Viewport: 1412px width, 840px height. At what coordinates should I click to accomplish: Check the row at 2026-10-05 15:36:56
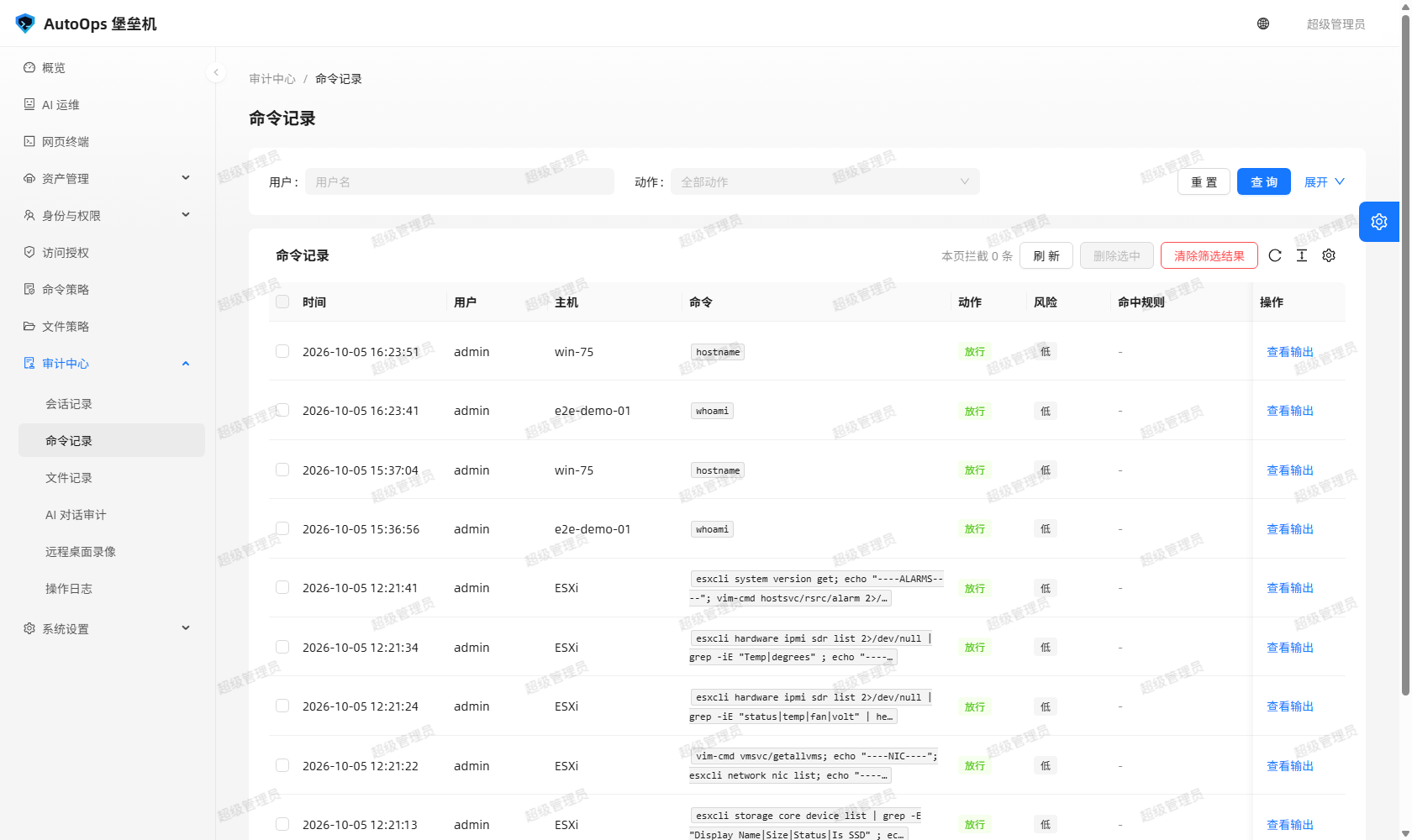pos(282,528)
